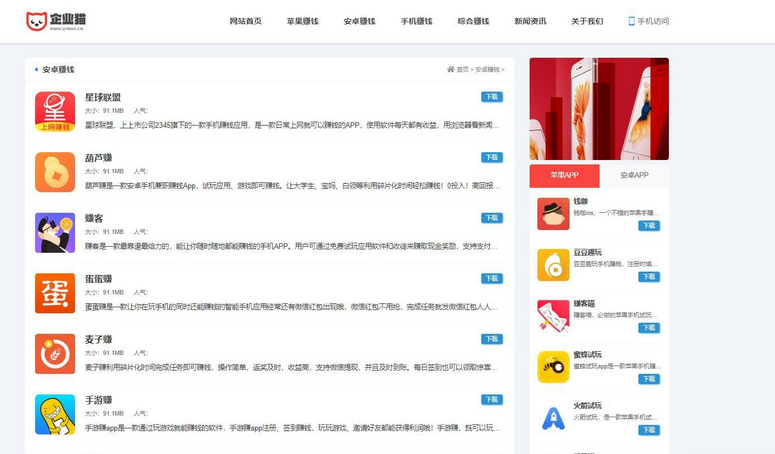Open the 葫芦赚 gourd app icon
This screenshot has width=775, height=454.
(55, 172)
